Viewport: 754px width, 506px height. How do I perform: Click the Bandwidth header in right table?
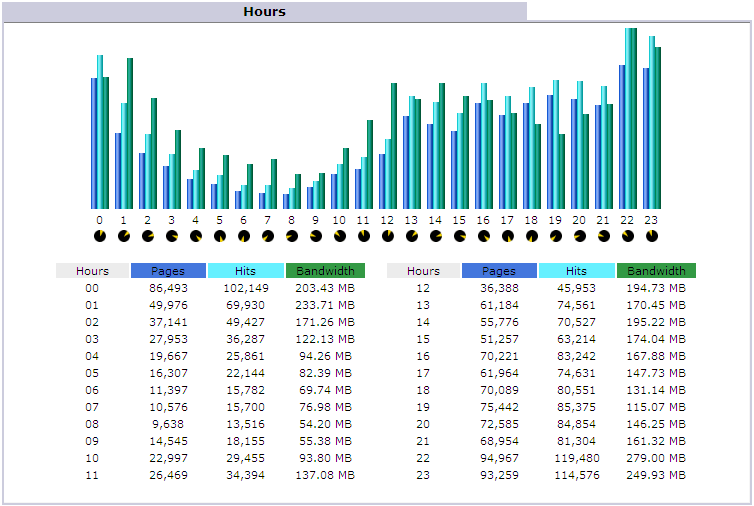(x=656, y=271)
